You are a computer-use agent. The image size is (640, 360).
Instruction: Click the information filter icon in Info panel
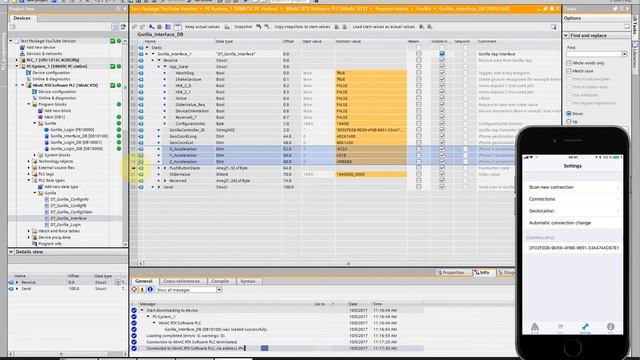[150, 289]
